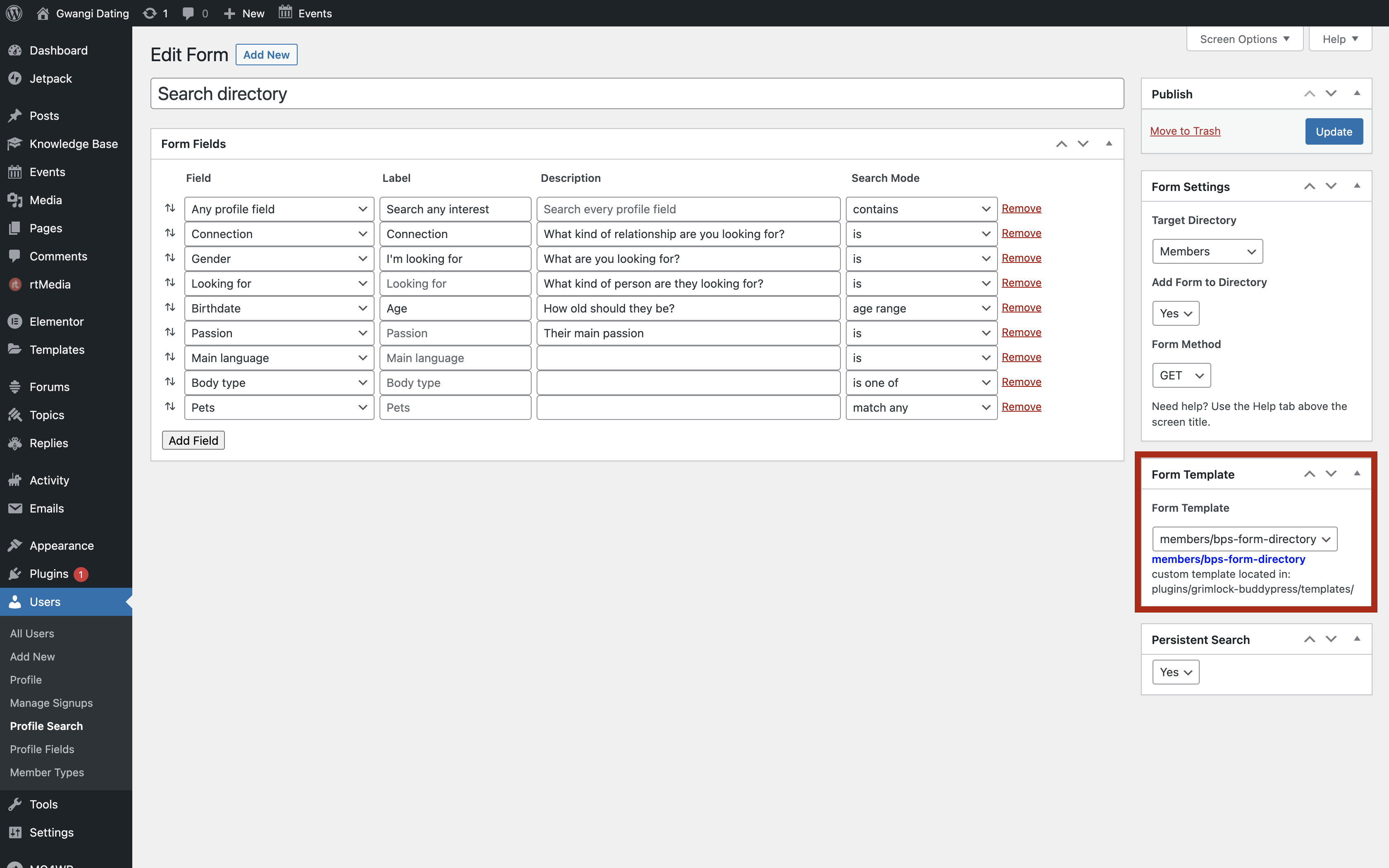This screenshot has width=1389, height=868.
Task: Open the contains search mode dropdown
Action: coord(921,209)
